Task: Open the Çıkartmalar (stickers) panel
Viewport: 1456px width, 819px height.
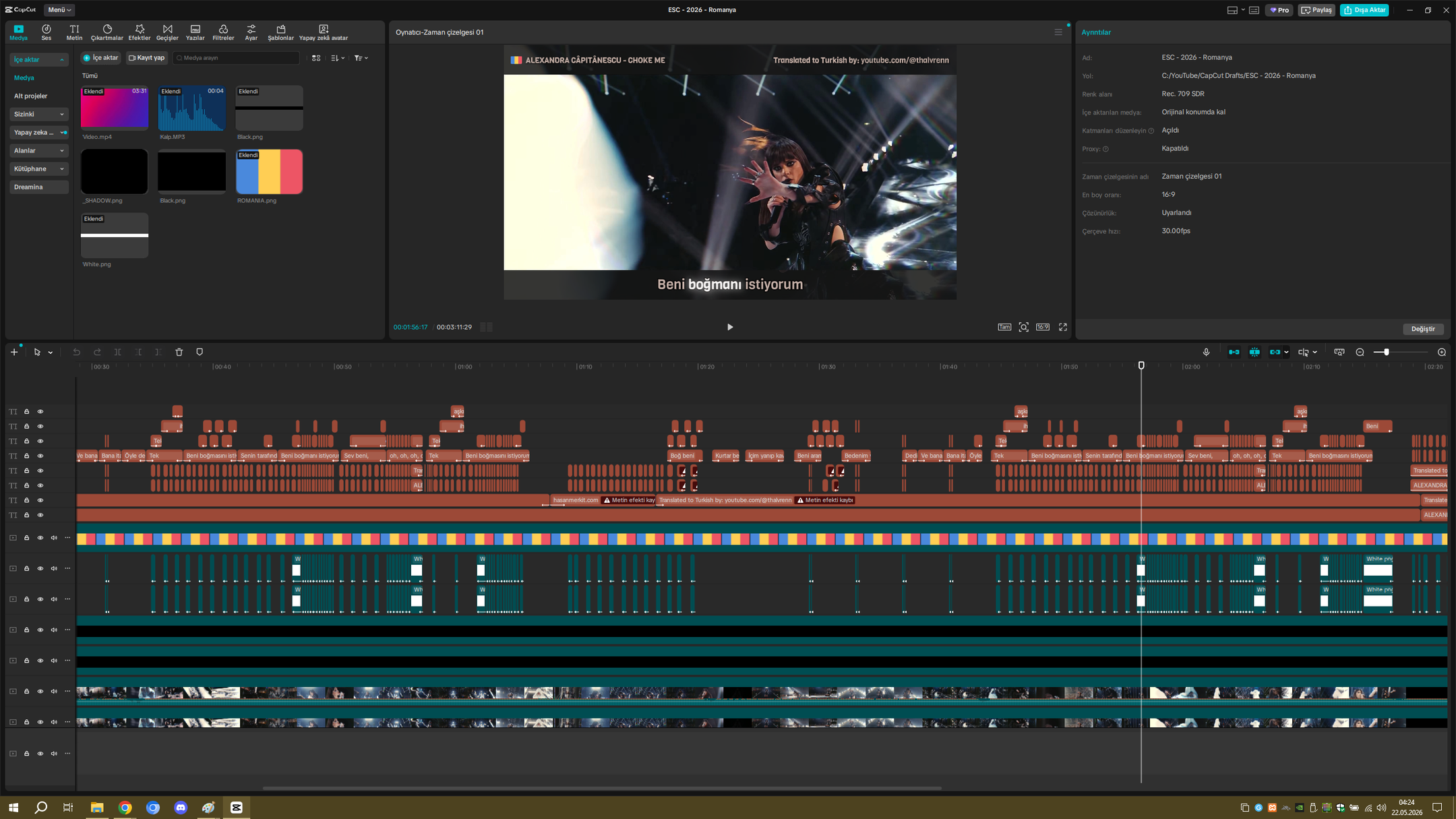Action: 107,32
